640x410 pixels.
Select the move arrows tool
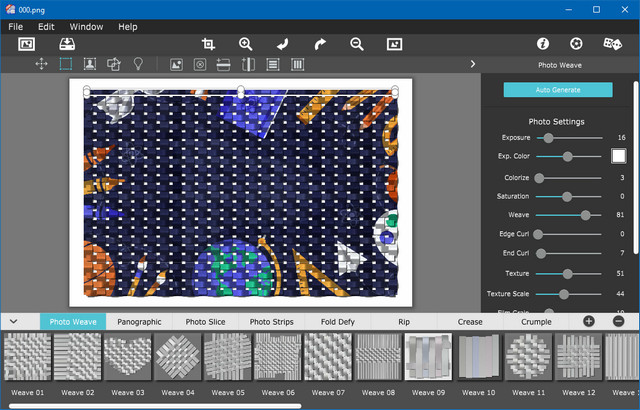click(42, 64)
